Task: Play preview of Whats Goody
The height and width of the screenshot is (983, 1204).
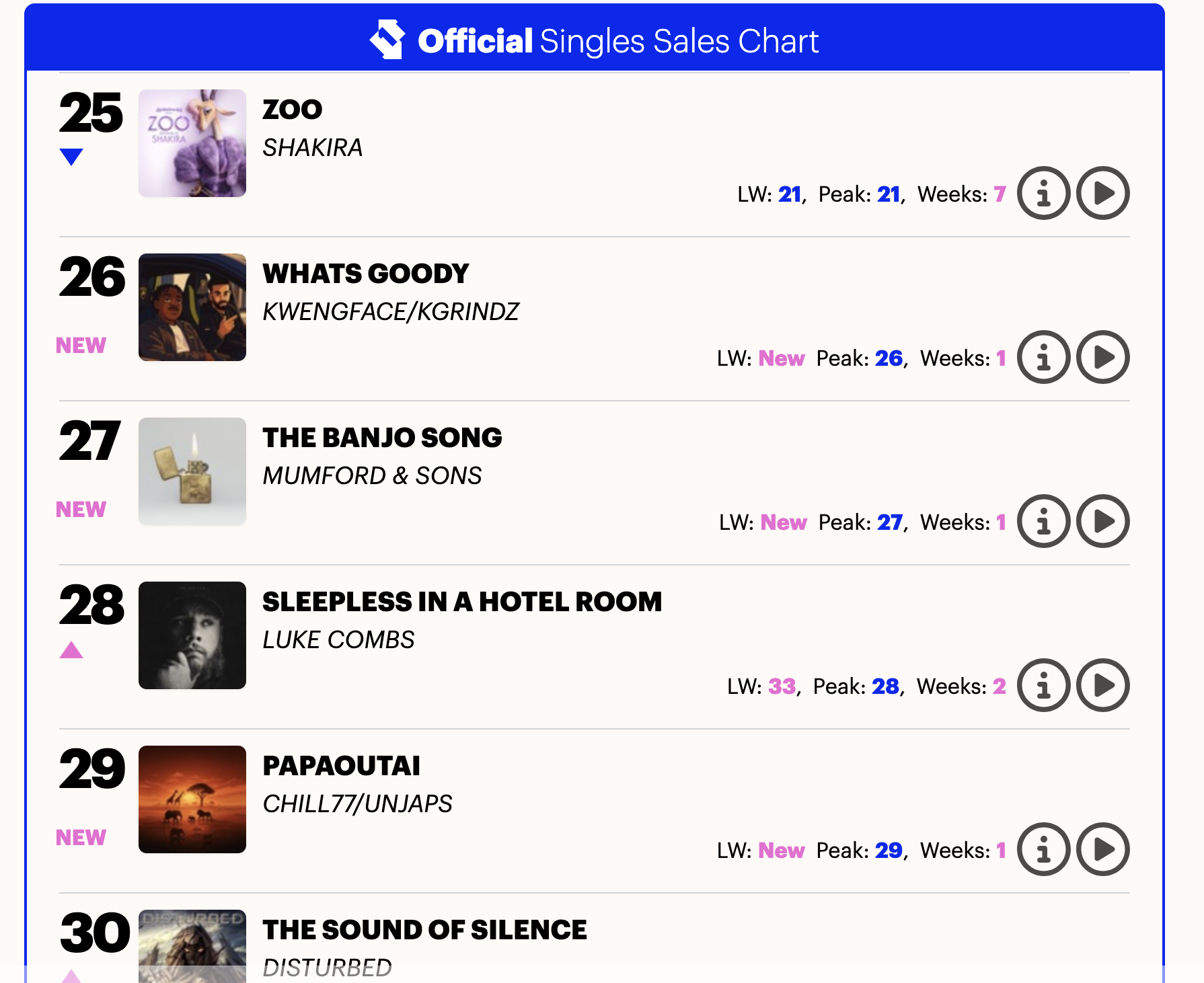Action: click(1102, 358)
